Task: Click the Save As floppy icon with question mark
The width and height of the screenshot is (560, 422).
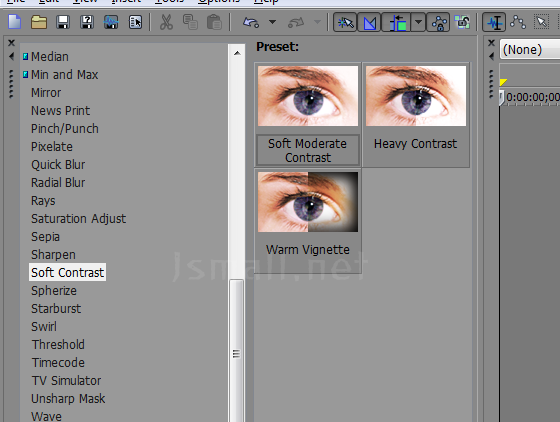Action: (x=87, y=22)
